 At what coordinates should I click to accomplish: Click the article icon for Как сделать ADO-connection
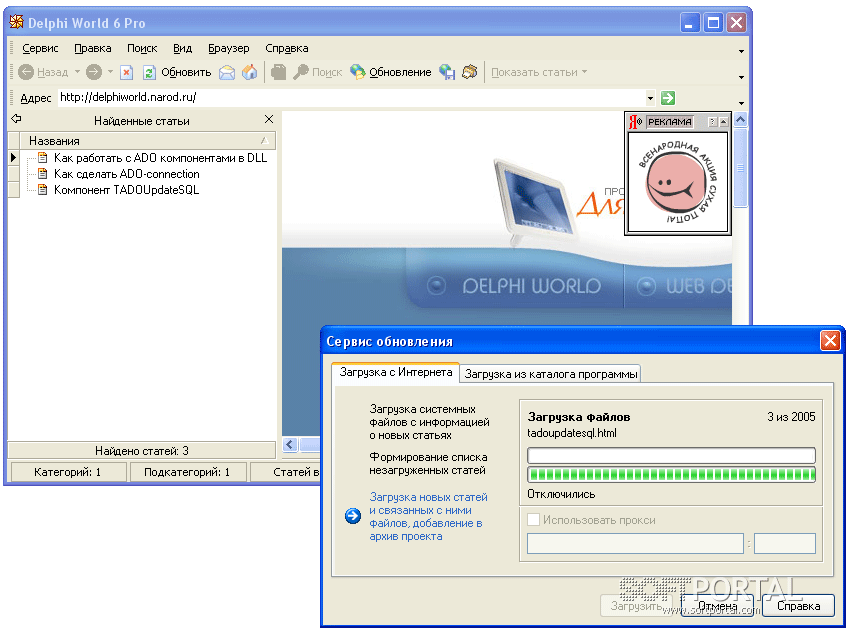(42, 174)
